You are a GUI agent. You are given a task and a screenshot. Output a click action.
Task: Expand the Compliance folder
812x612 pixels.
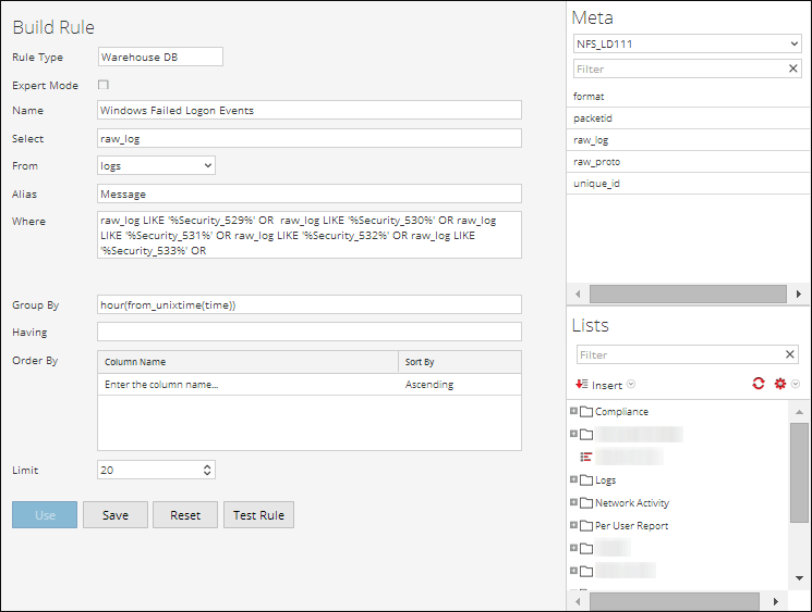pos(575,411)
